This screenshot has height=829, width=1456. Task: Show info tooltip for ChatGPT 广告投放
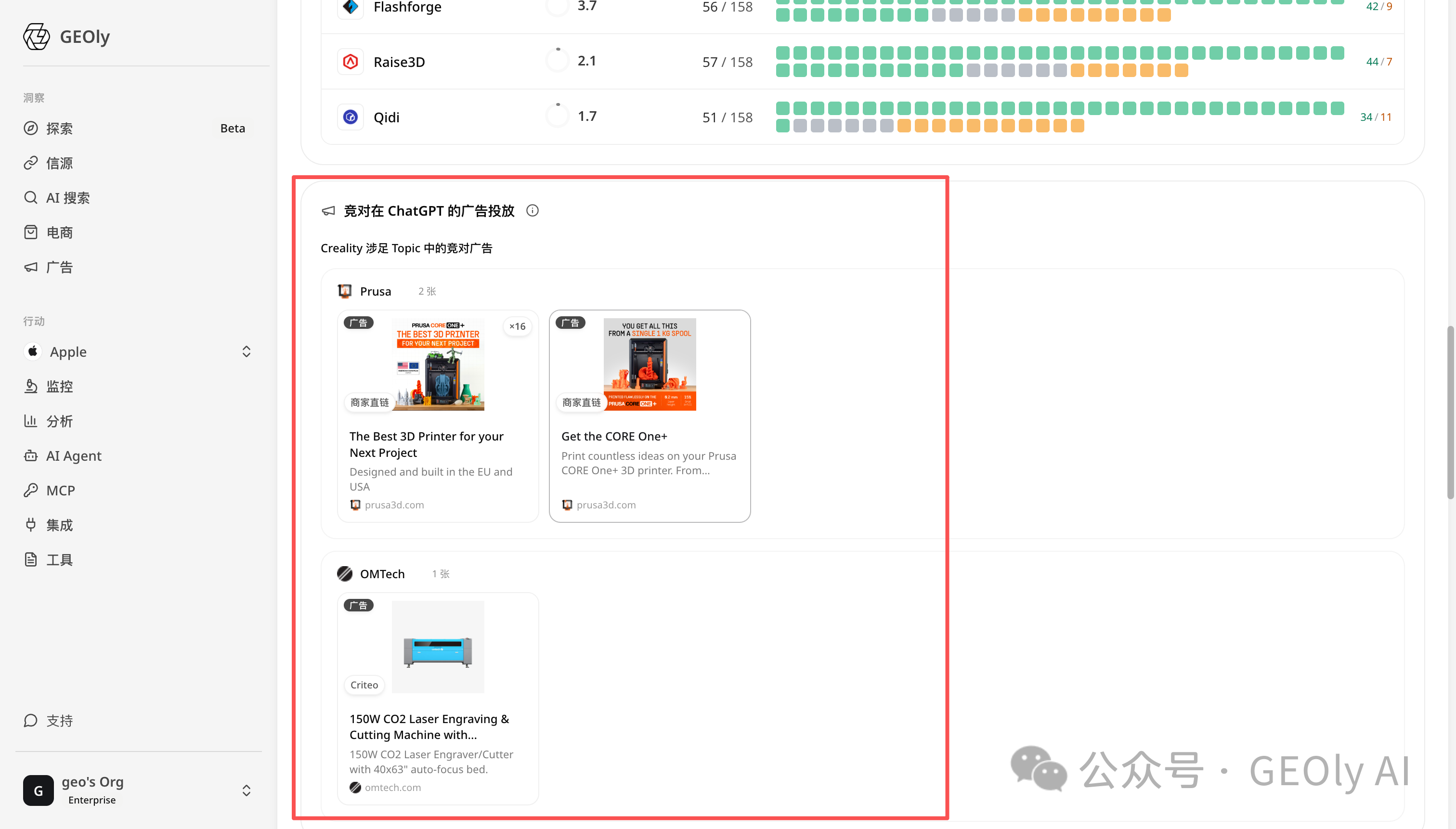[533, 211]
